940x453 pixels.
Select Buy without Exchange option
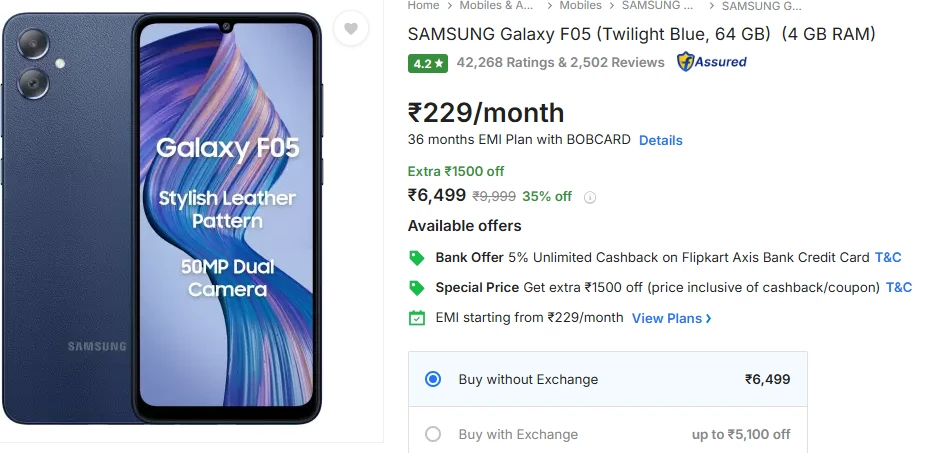click(433, 379)
